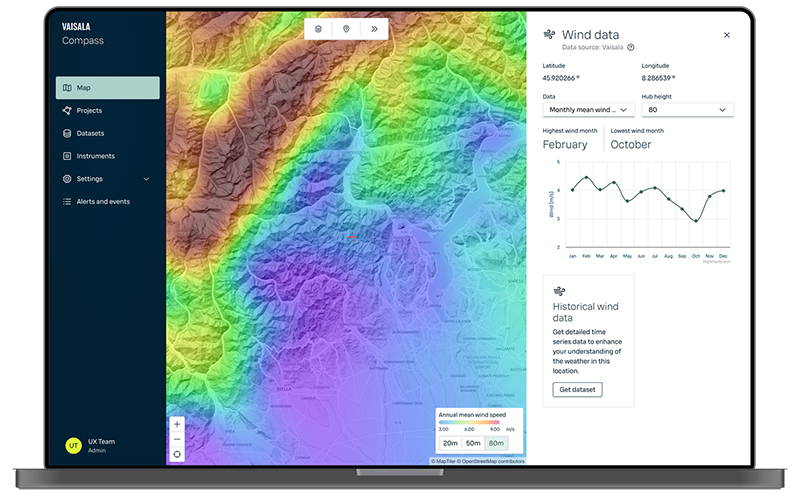Open the Hub height dropdown
800x498 pixels.
[x=689, y=110]
